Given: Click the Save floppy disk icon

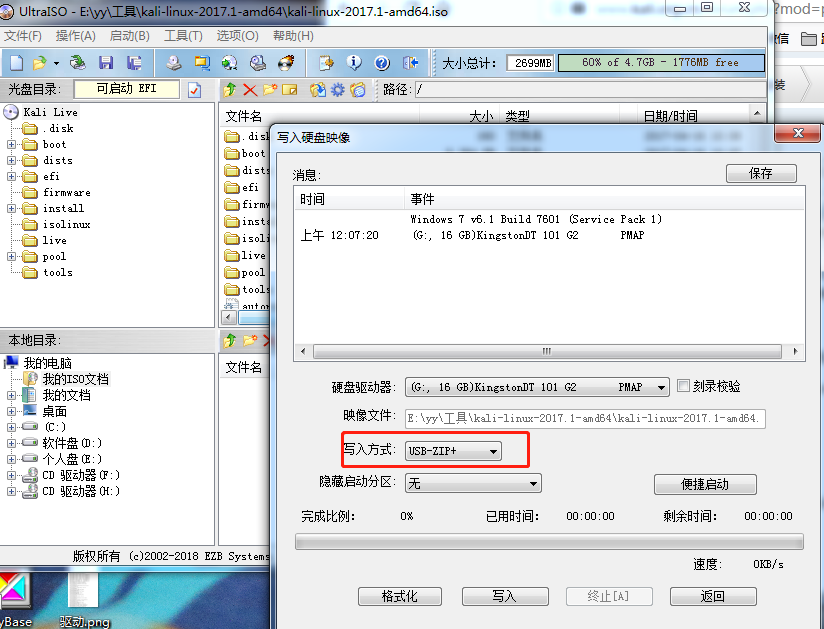Looking at the screenshot, I should click(x=106, y=63).
